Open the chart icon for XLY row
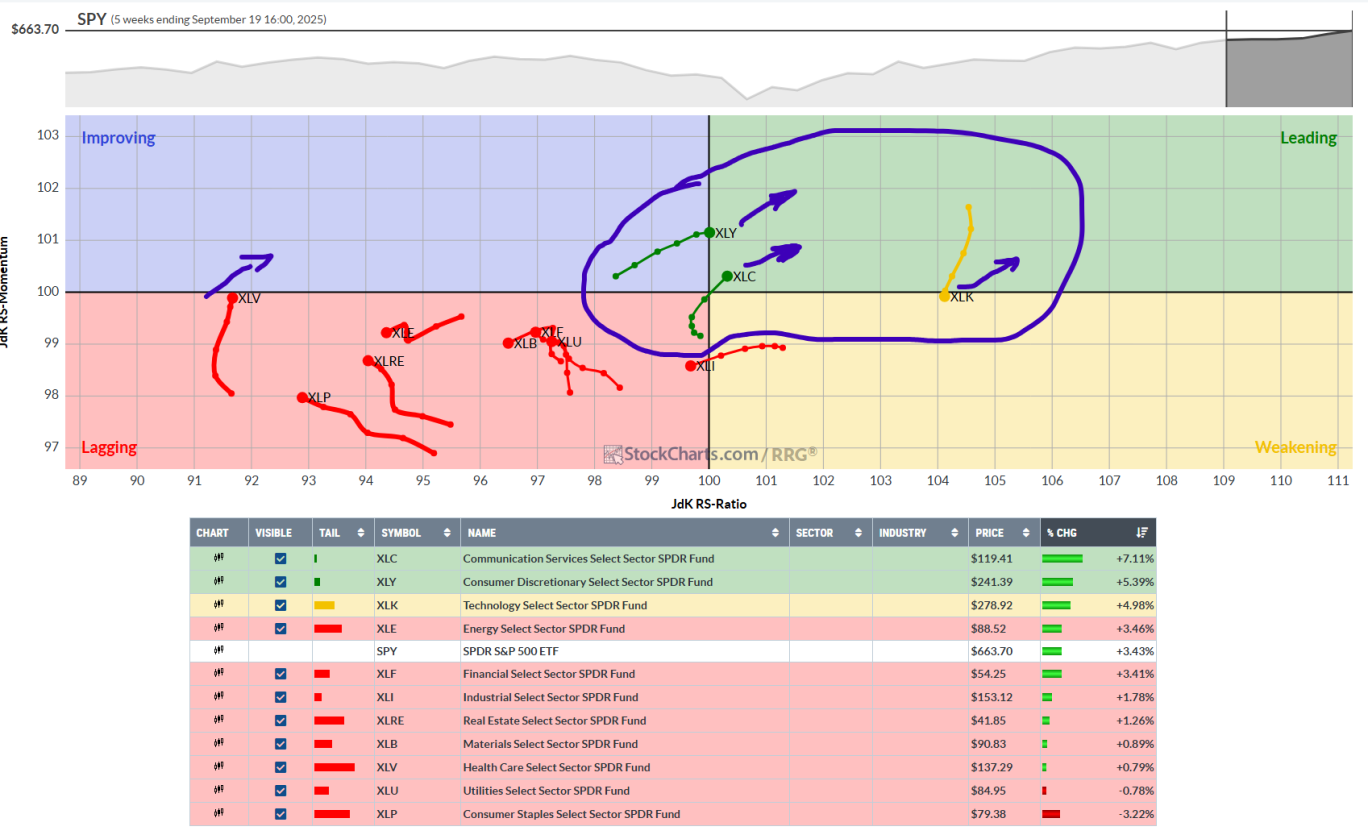The width and height of the screenshot is (1368, 839). tap(218, 581)
